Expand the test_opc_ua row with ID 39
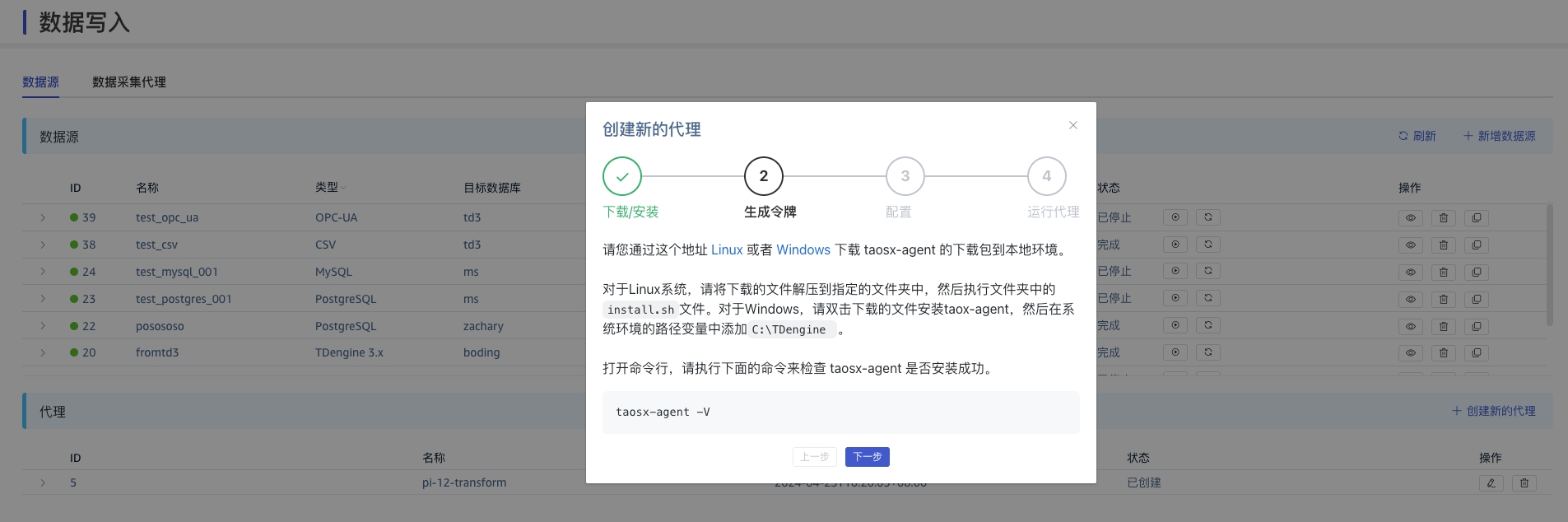Image resolution: width=1568 pixels, height=522 pixels. 43,217
